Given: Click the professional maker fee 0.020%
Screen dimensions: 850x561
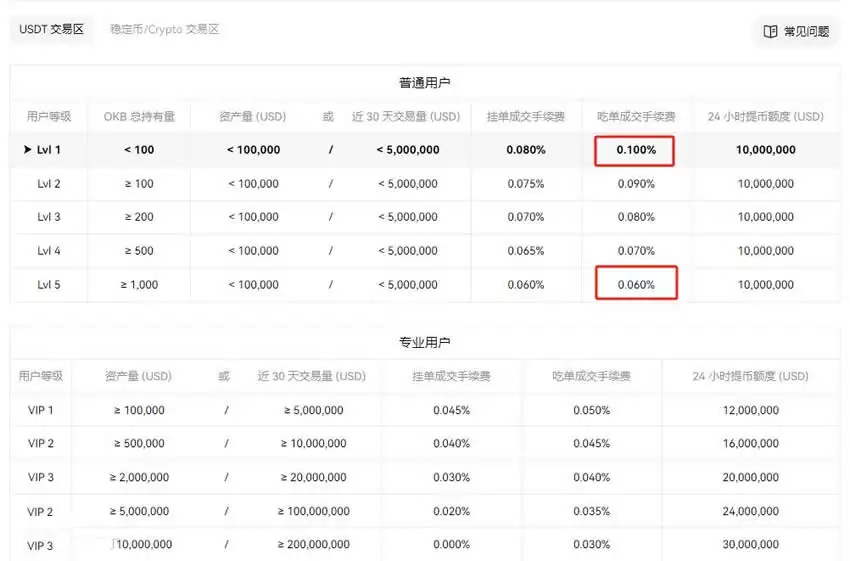Looking at the screenshot, I should click(452, 511).
